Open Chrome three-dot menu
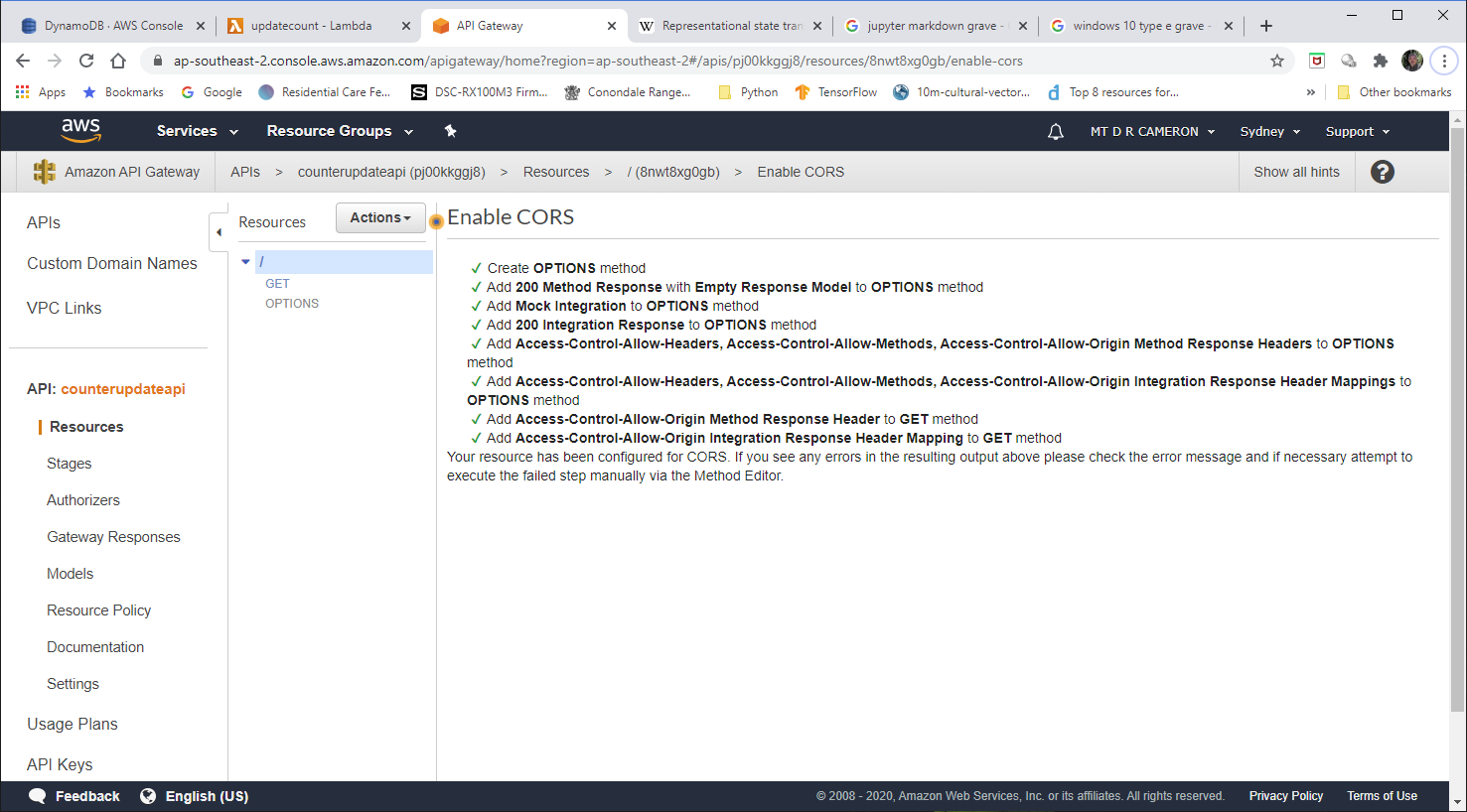This screenshot has height=812, width=1467. [1444, 61]
